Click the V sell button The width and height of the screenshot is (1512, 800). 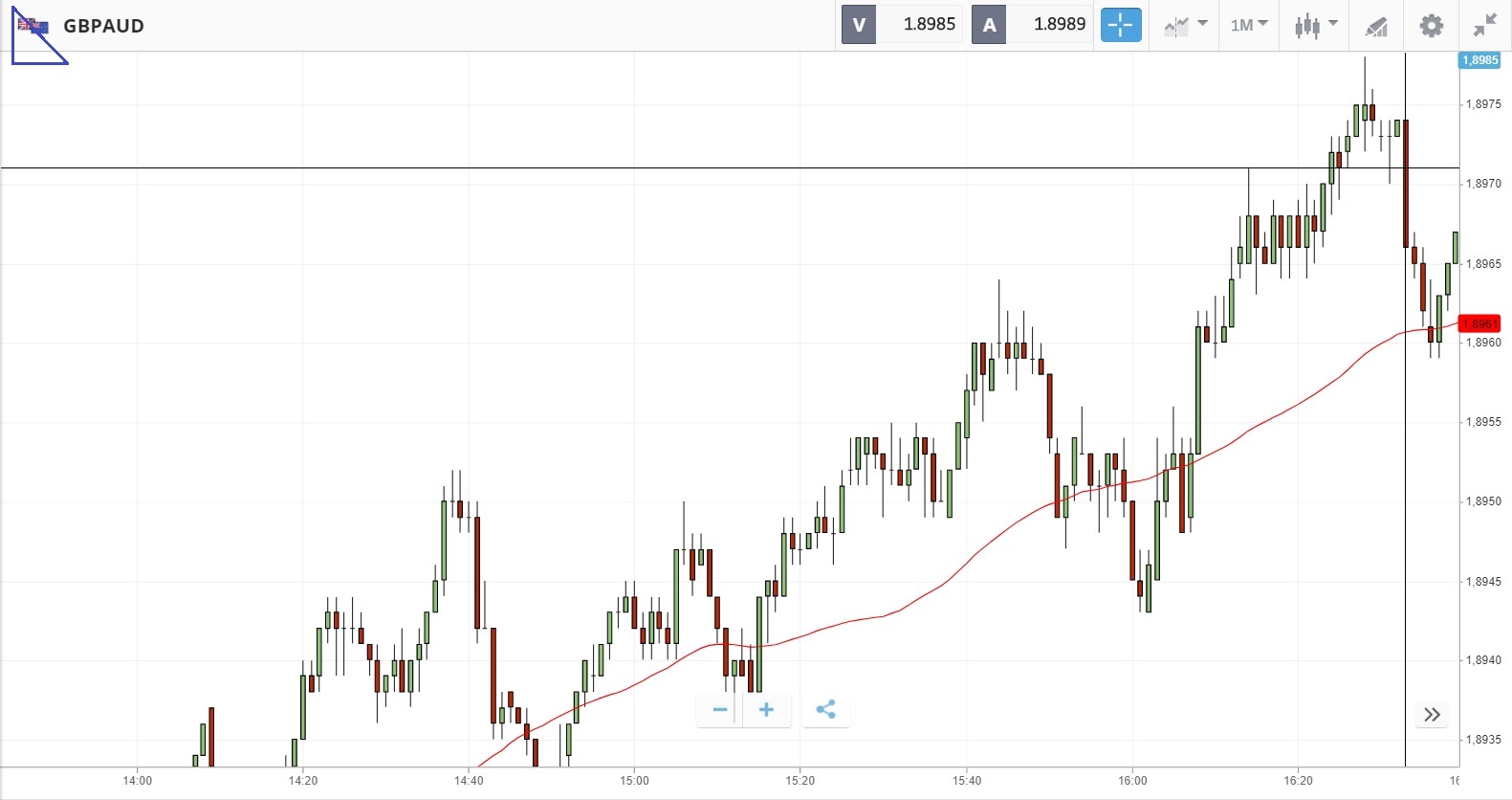(x=859, y=25)
